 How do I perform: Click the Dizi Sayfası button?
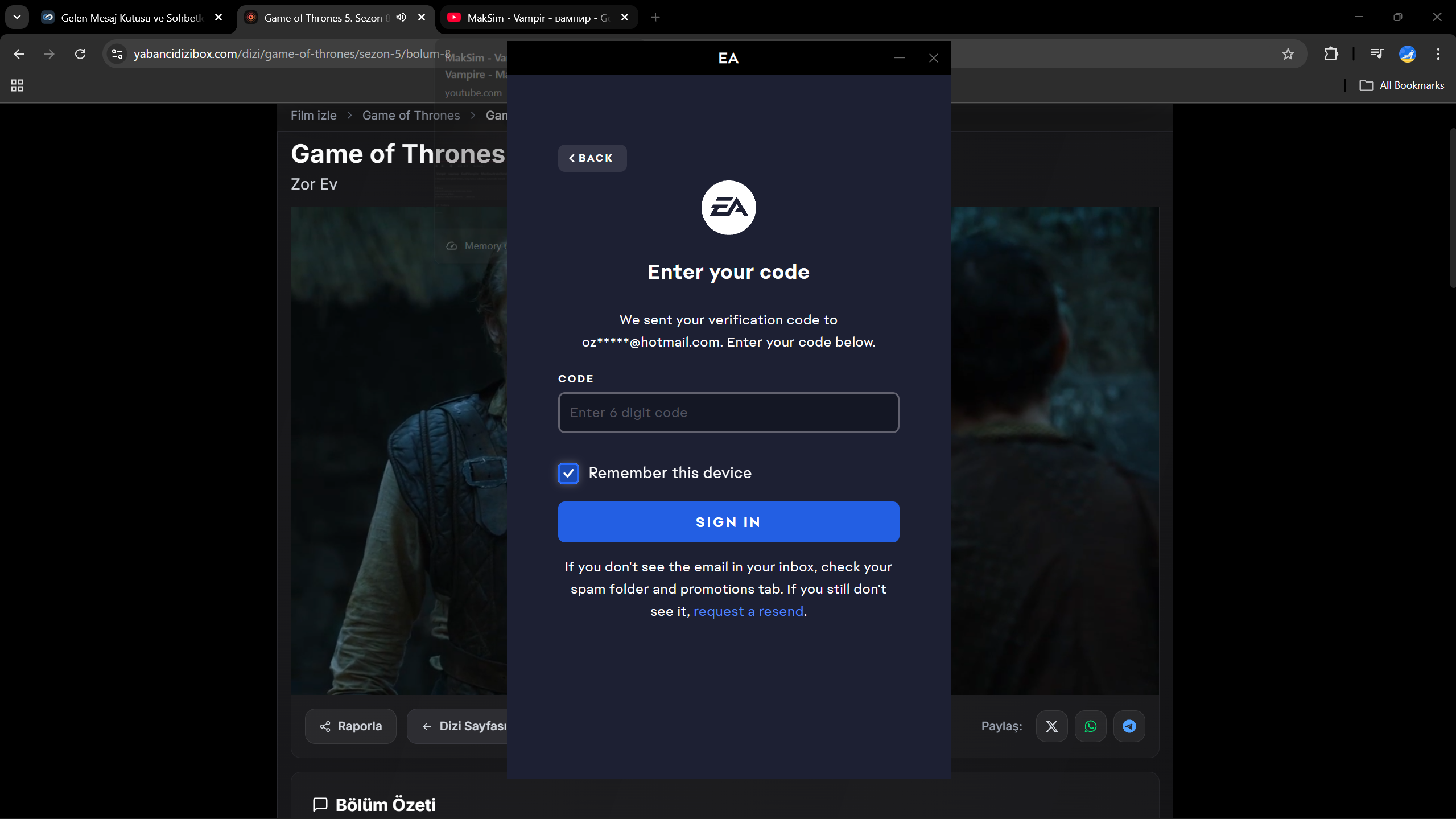point(457,726)
